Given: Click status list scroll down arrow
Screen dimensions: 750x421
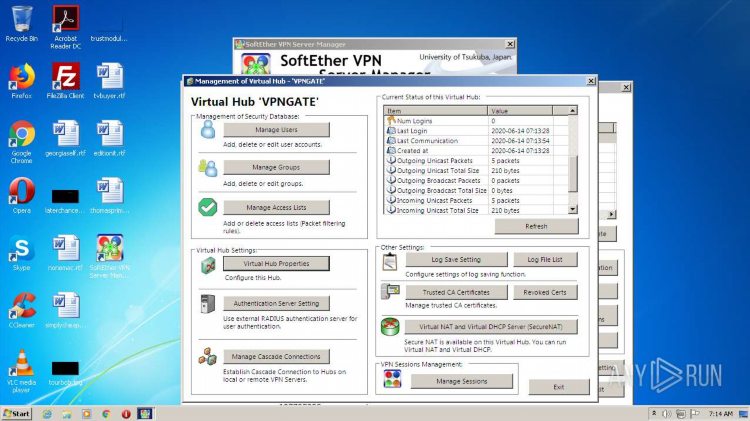Looking at the screenshot, I should coord(573,210).
